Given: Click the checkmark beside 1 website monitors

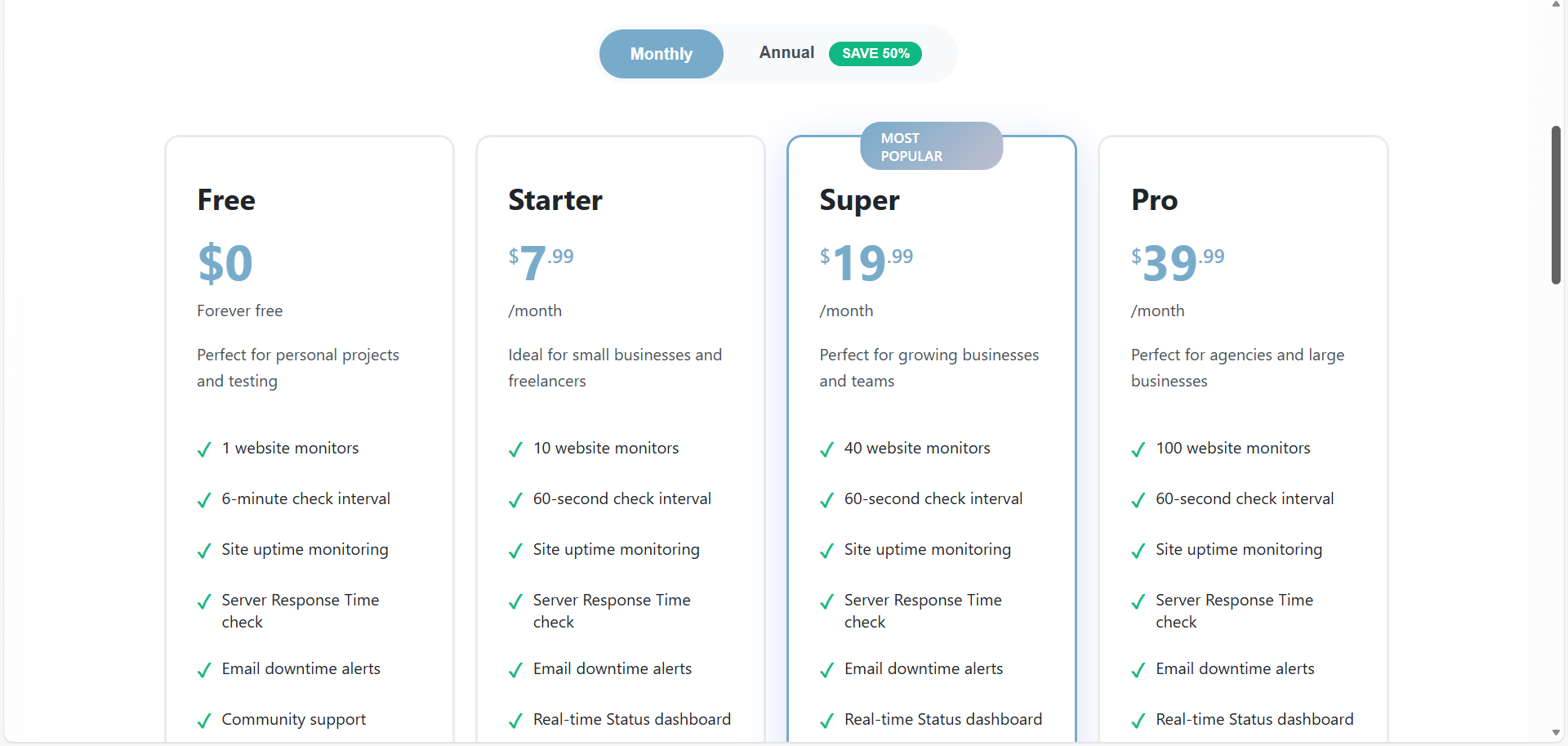Looking at the screenshot, I should (x=204, y=449).
